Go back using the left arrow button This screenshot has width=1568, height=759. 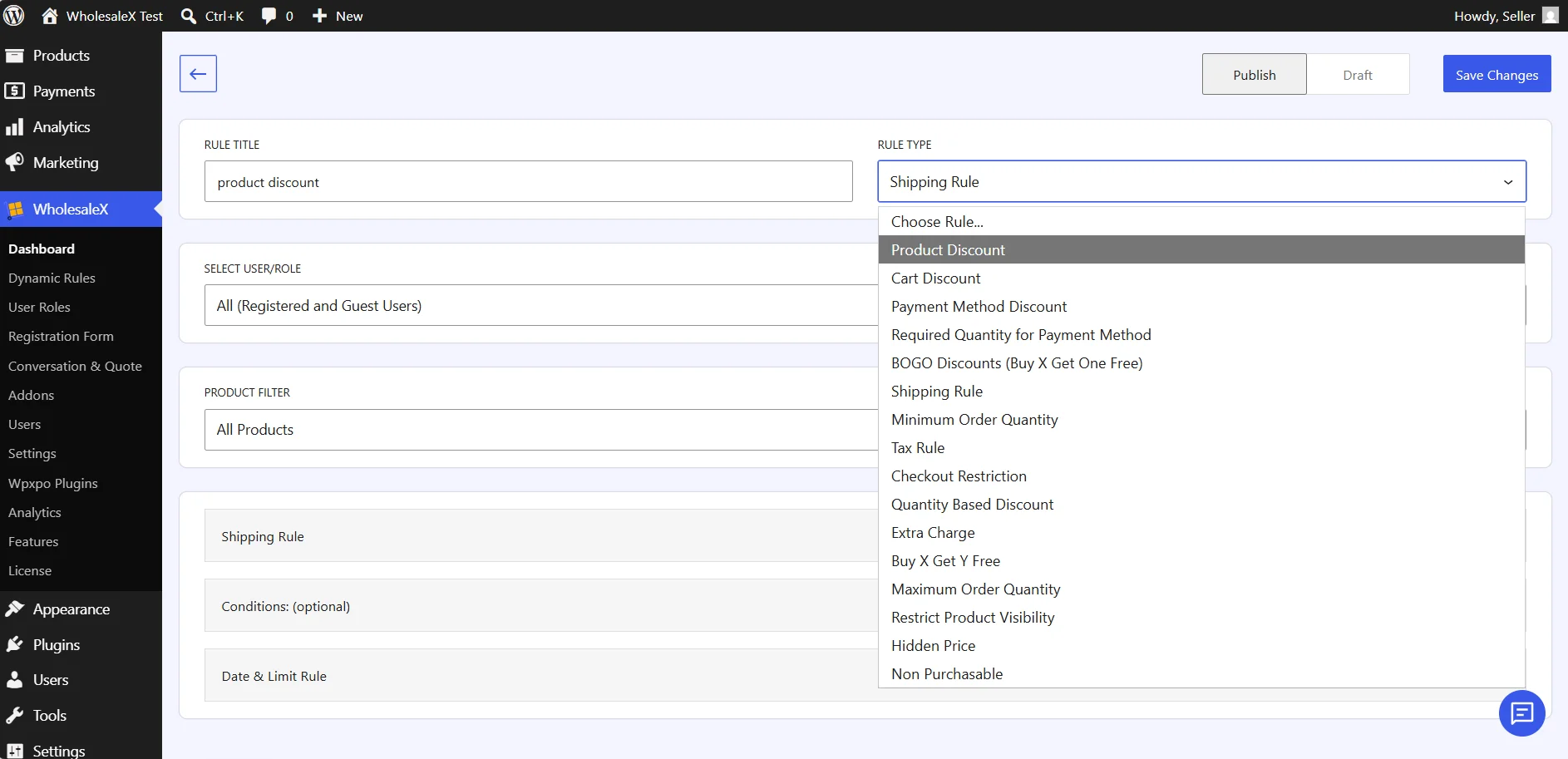point(198,74)
